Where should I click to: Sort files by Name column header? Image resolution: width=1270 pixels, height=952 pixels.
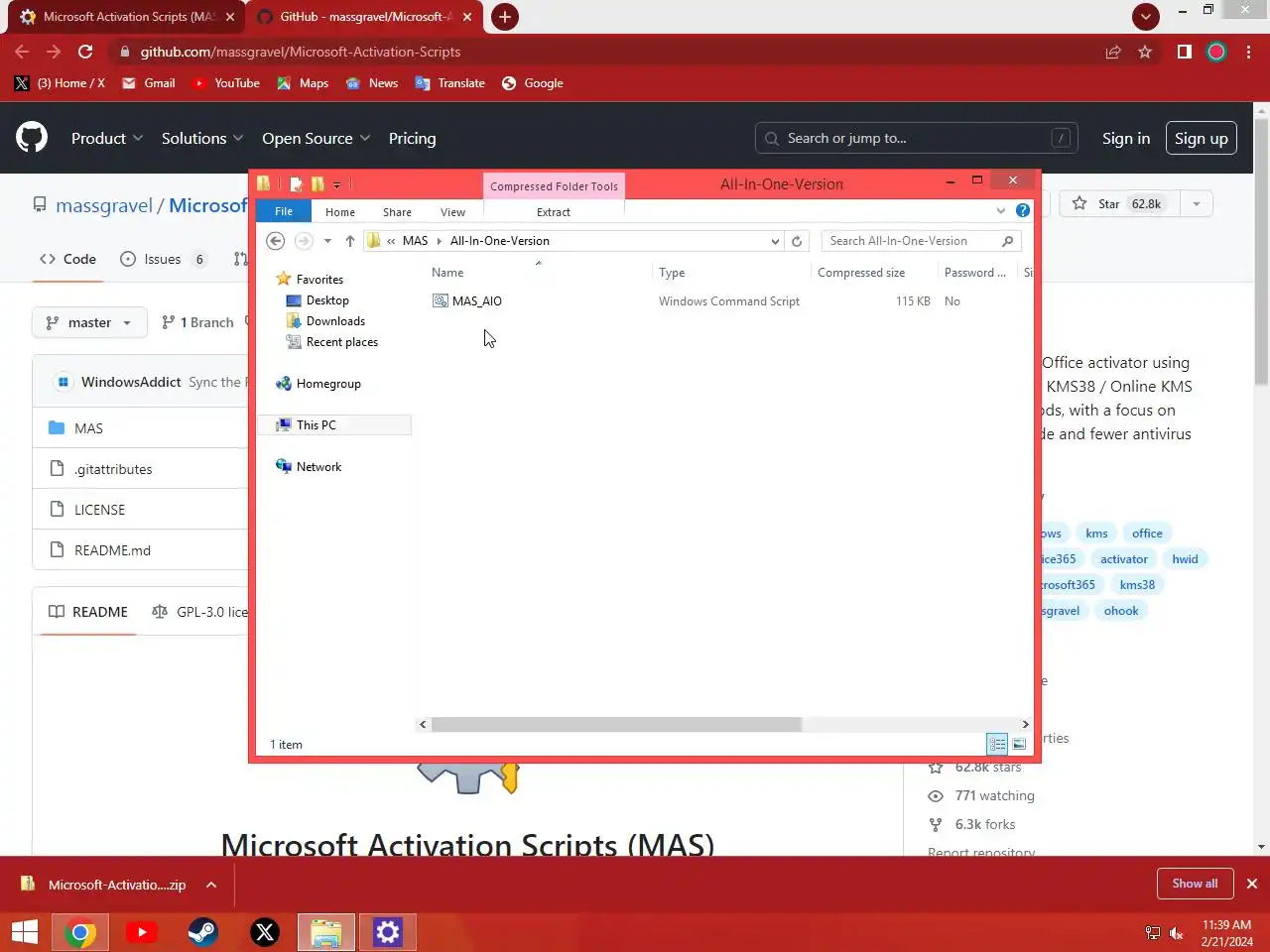447,273
